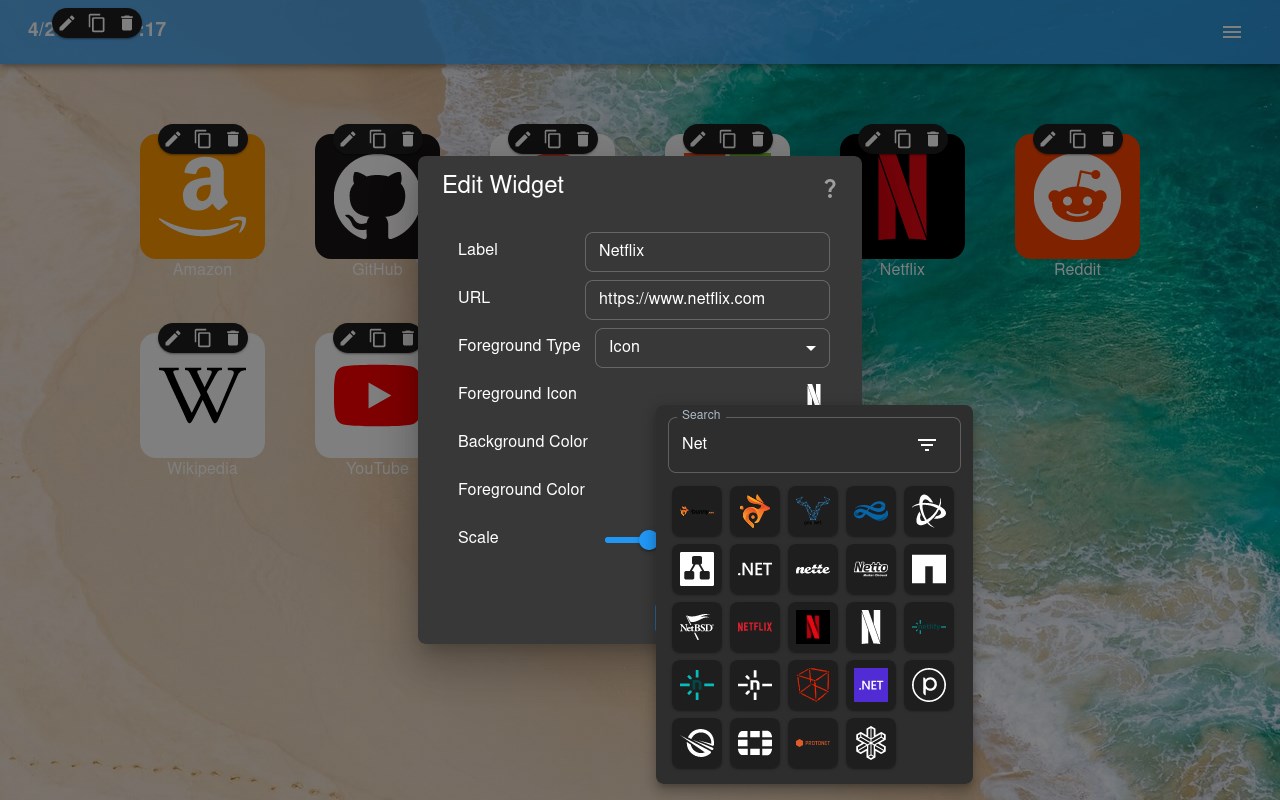The image size is (1280, 800).
Task: Choose the teal Netlify wordmark icon
Action: [929, 627]
